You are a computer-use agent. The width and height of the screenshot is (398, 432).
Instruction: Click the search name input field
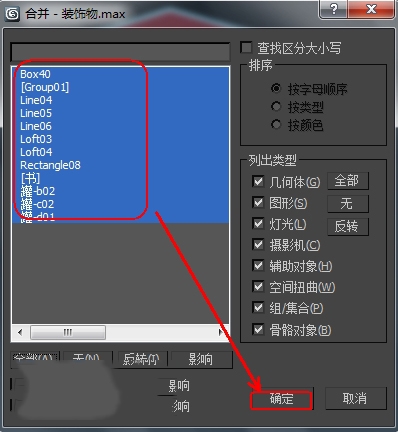(120, 52)
